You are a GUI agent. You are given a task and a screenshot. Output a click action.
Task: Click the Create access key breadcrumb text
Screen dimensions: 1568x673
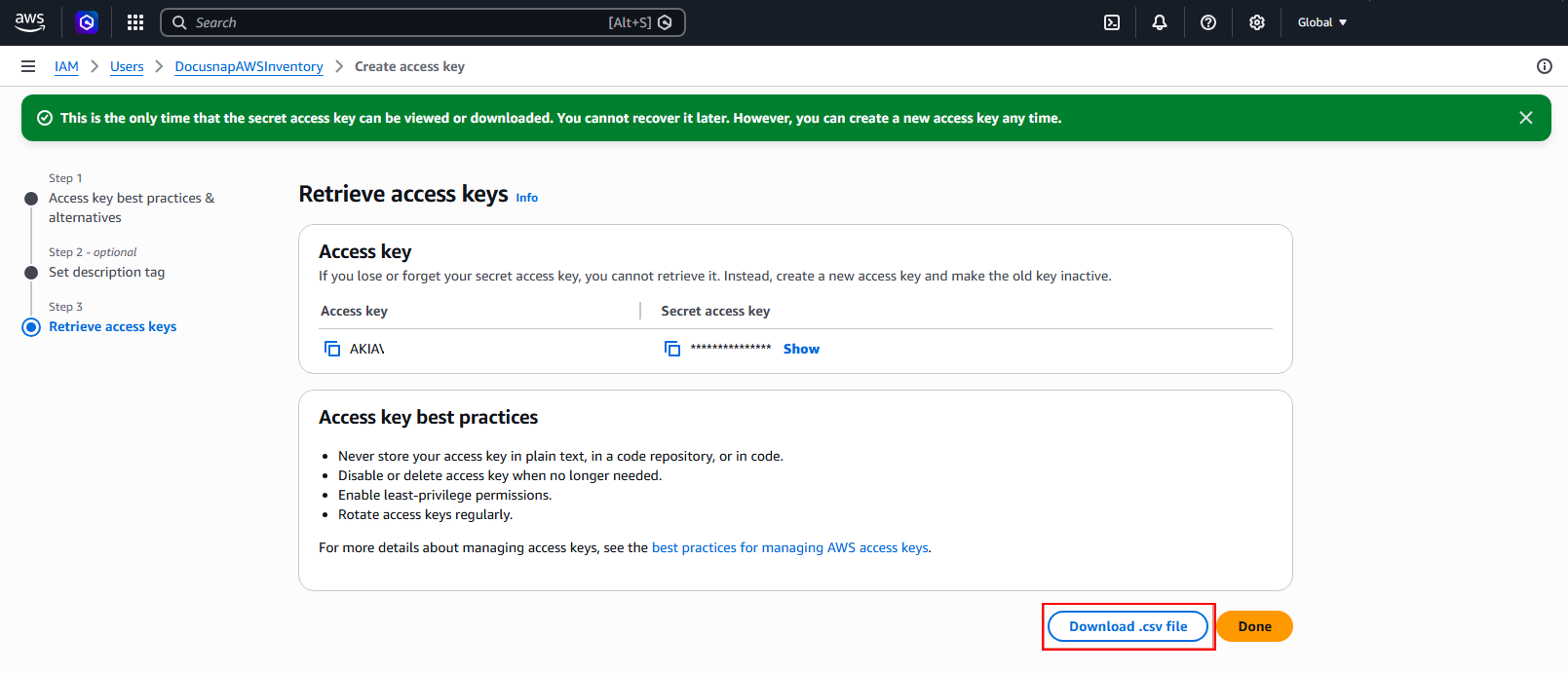click(x=409, y=66)
